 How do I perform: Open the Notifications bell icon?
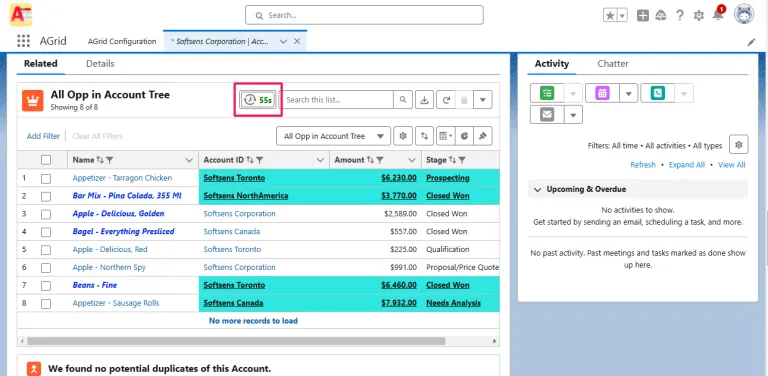(718, 15)
